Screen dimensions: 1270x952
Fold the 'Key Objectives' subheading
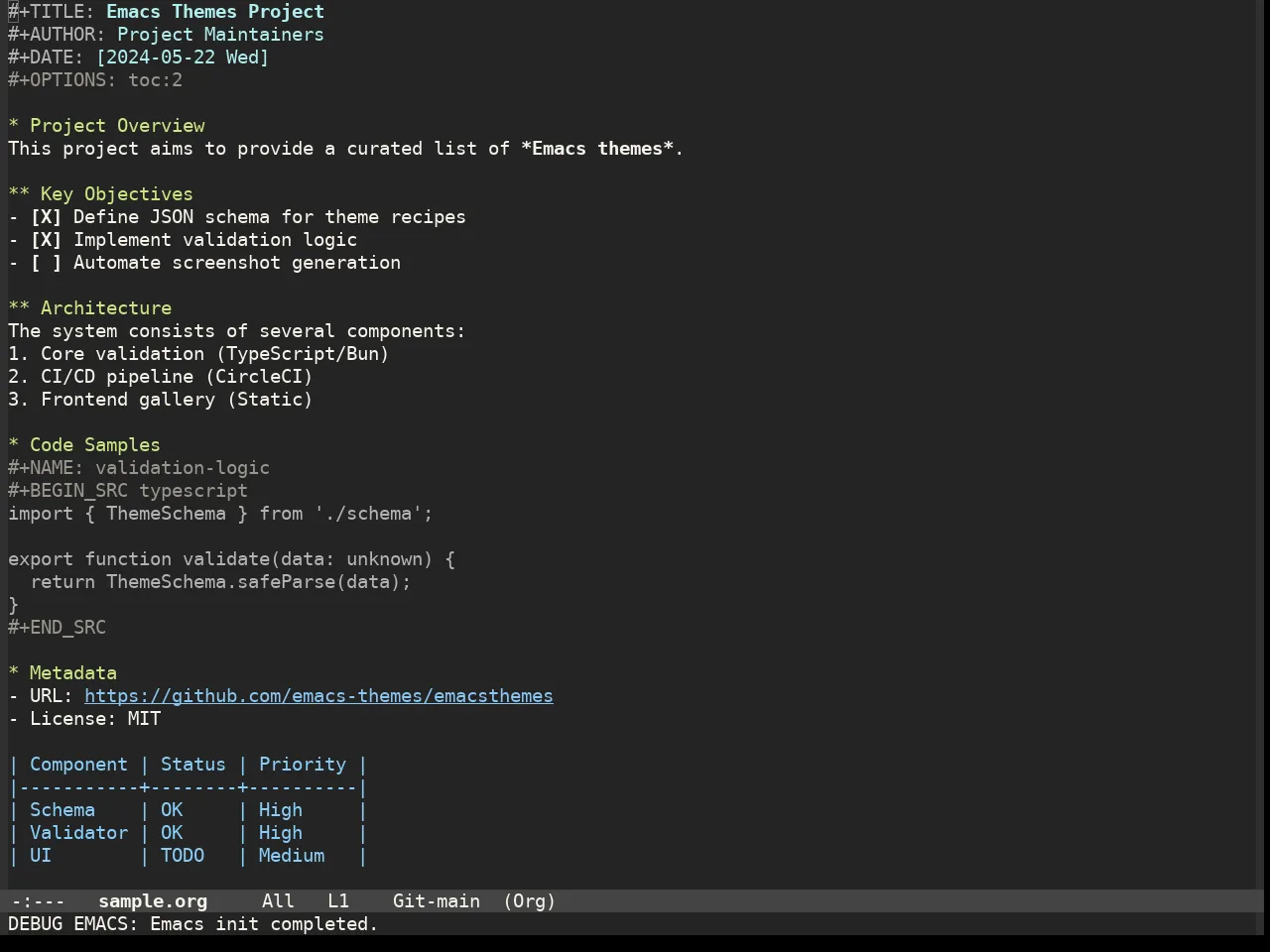pyautogui.click(x=100, y=194)
